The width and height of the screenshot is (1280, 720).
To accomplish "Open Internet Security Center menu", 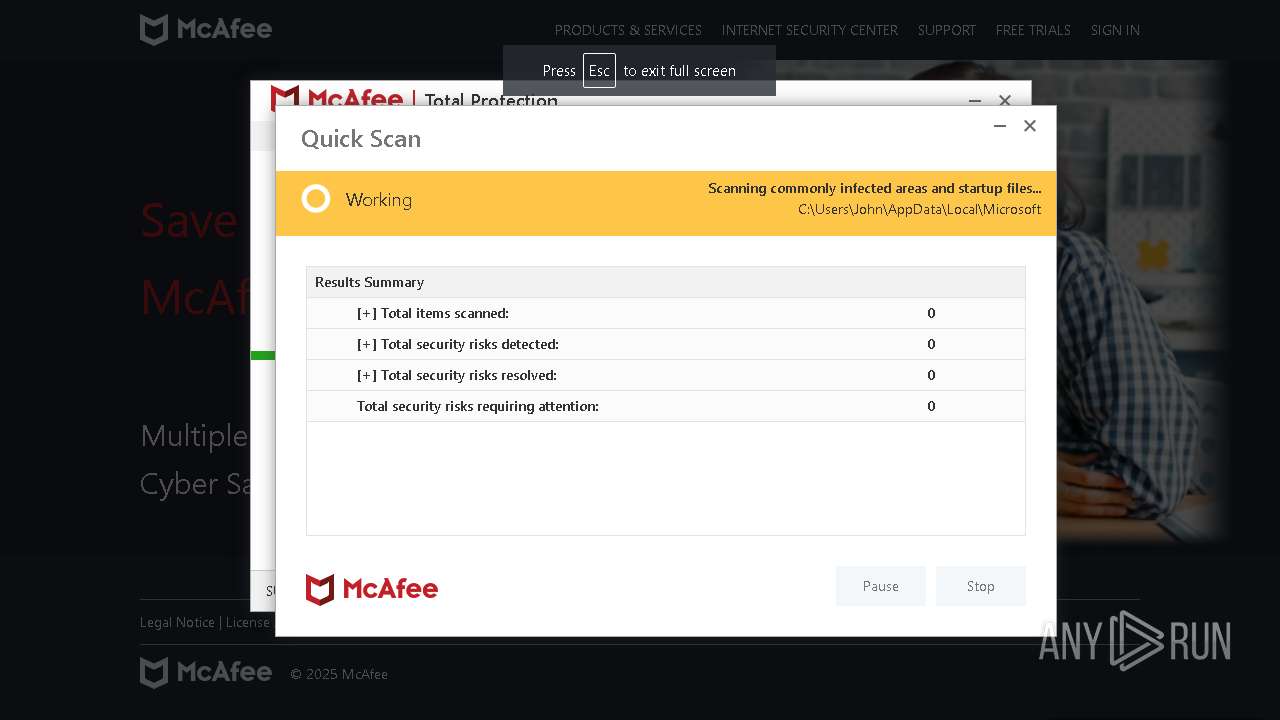I will coord(810,30).
